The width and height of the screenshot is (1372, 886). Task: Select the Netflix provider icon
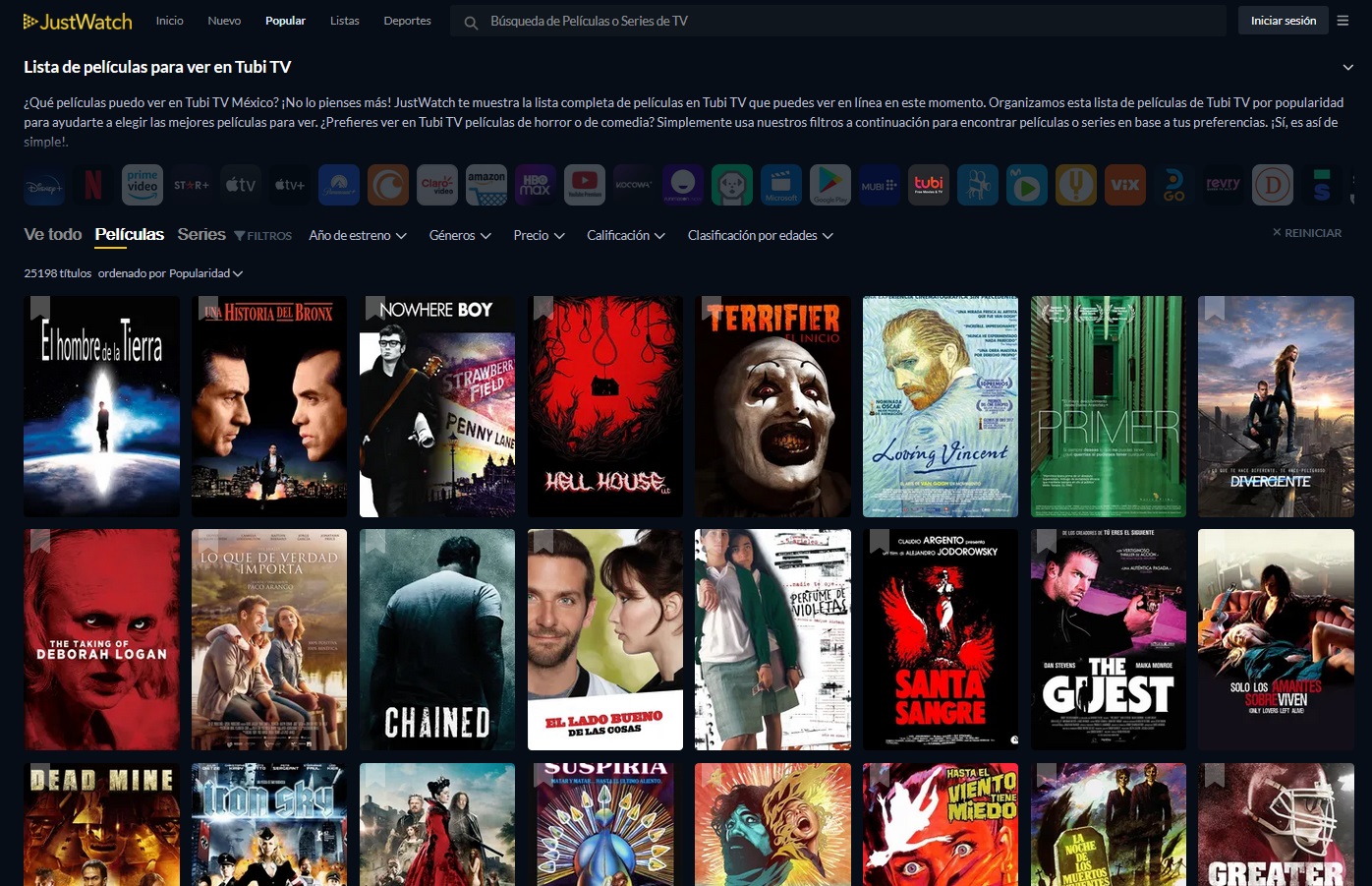point(93,185)
